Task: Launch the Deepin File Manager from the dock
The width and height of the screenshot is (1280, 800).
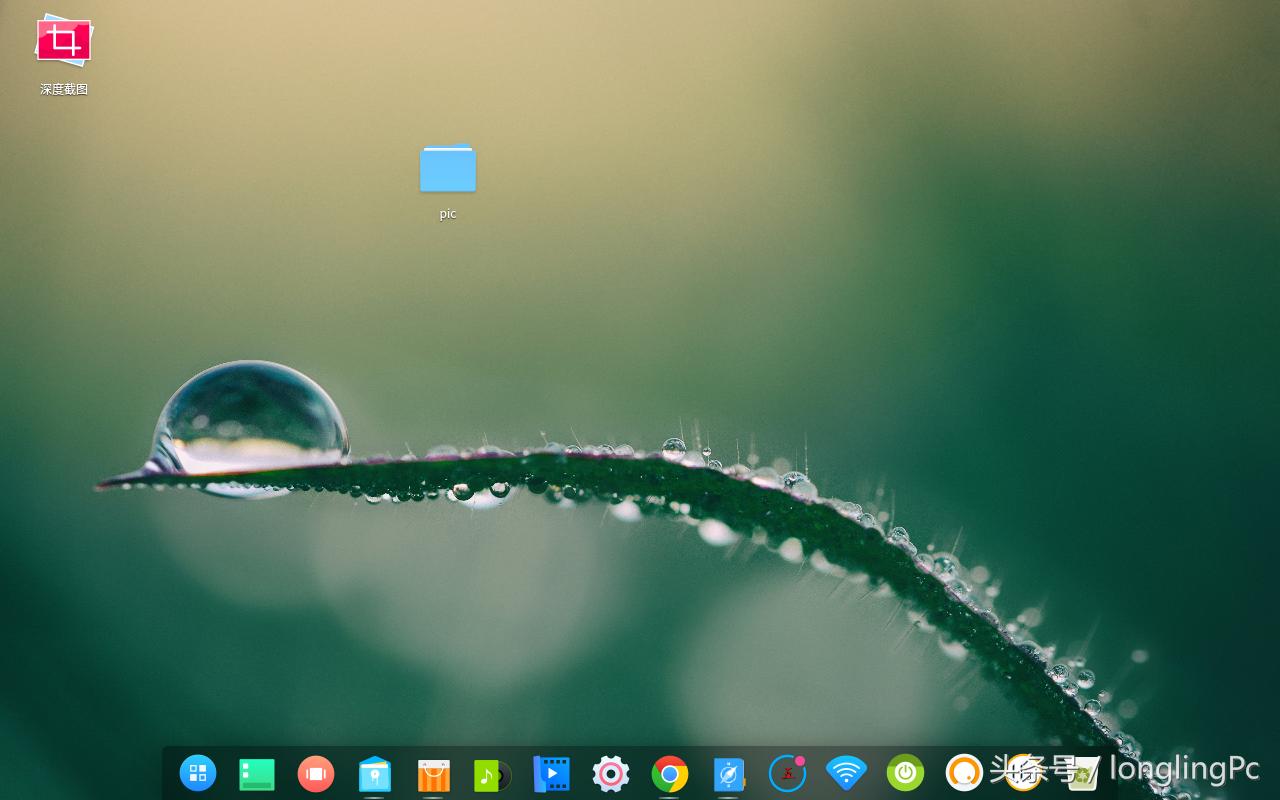Action: click(375, 773)
